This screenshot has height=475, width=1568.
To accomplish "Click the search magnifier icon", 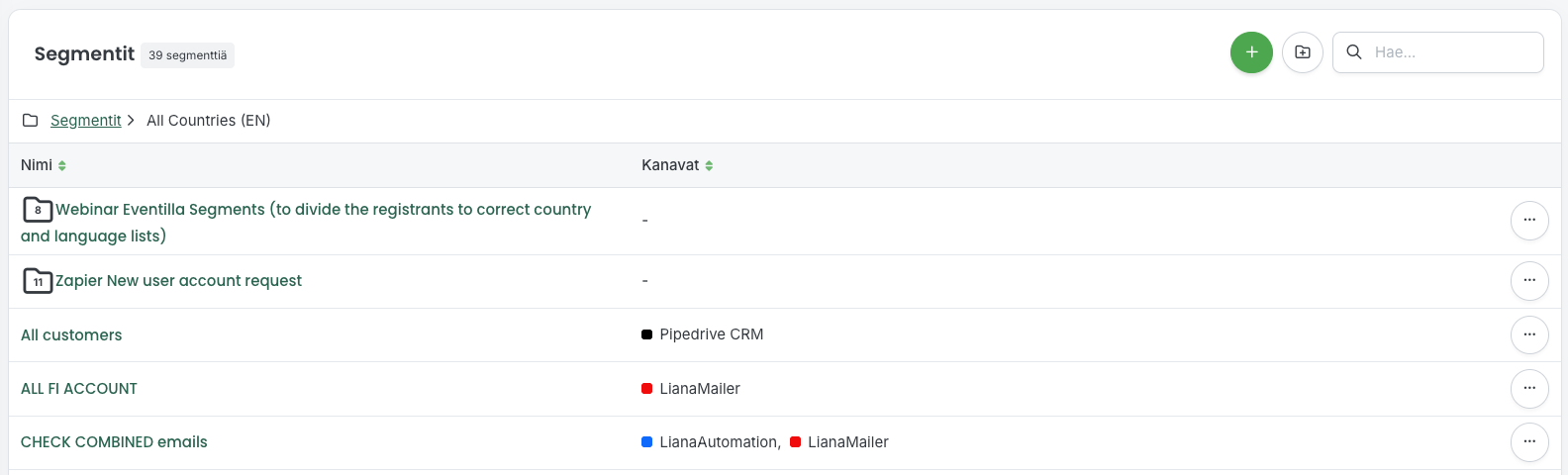I will coord(1354,52).
